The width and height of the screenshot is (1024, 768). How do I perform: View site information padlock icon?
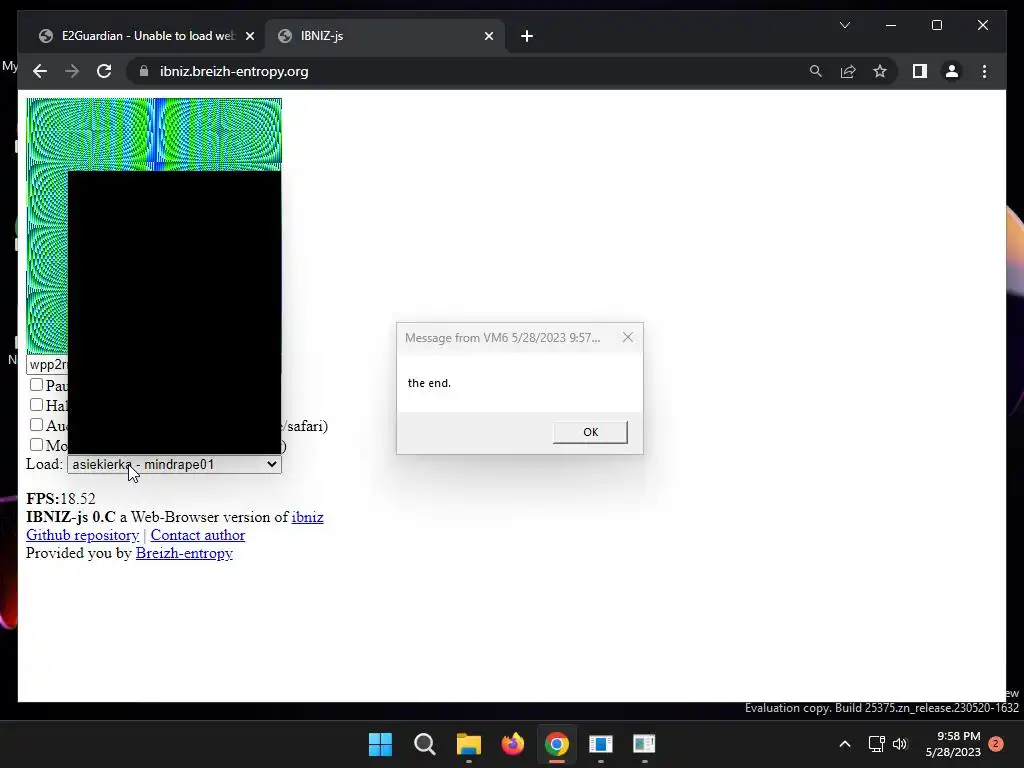pos(144,71)
